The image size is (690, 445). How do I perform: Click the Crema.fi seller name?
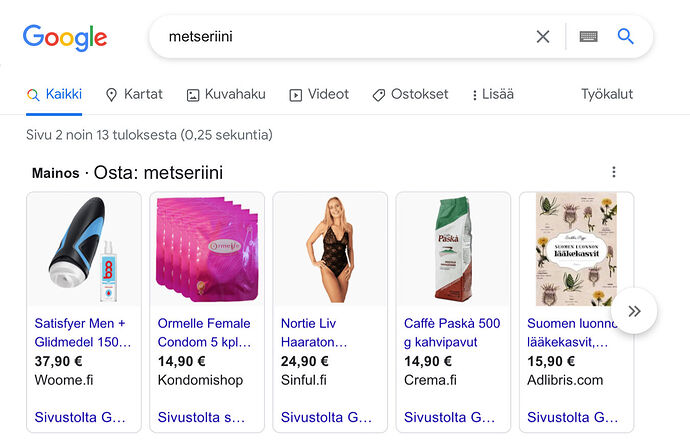[430, 380]
